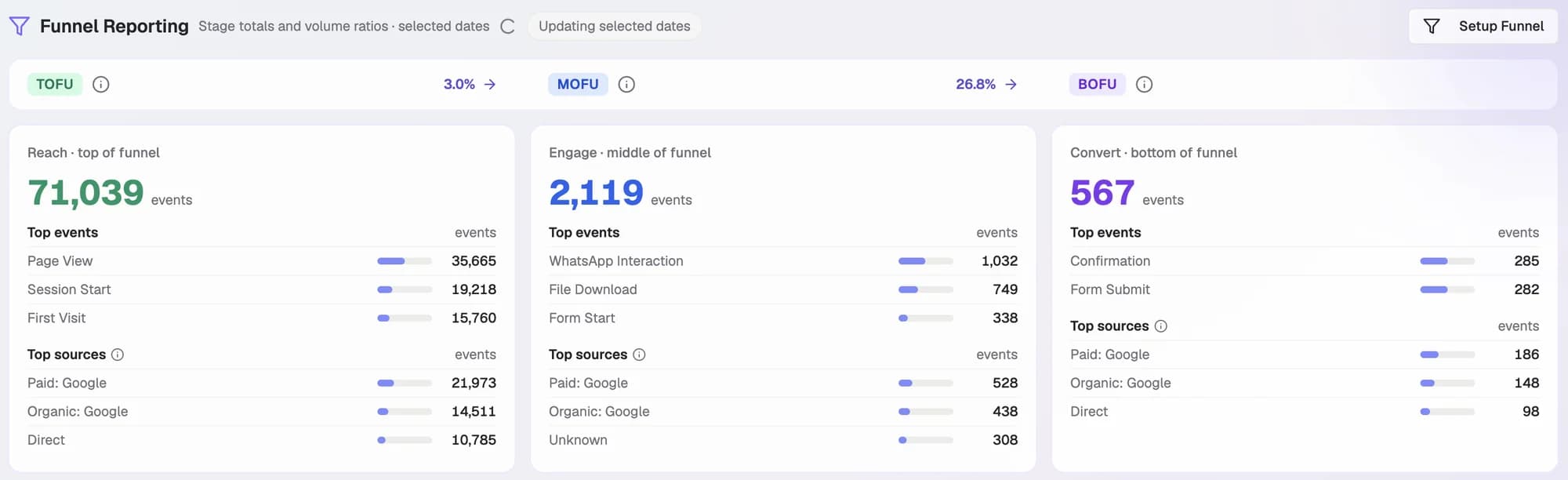Click the 10,785 value
Viewport: 1568px width, 480px height.
pyautogui.click(x=474, y=440)
